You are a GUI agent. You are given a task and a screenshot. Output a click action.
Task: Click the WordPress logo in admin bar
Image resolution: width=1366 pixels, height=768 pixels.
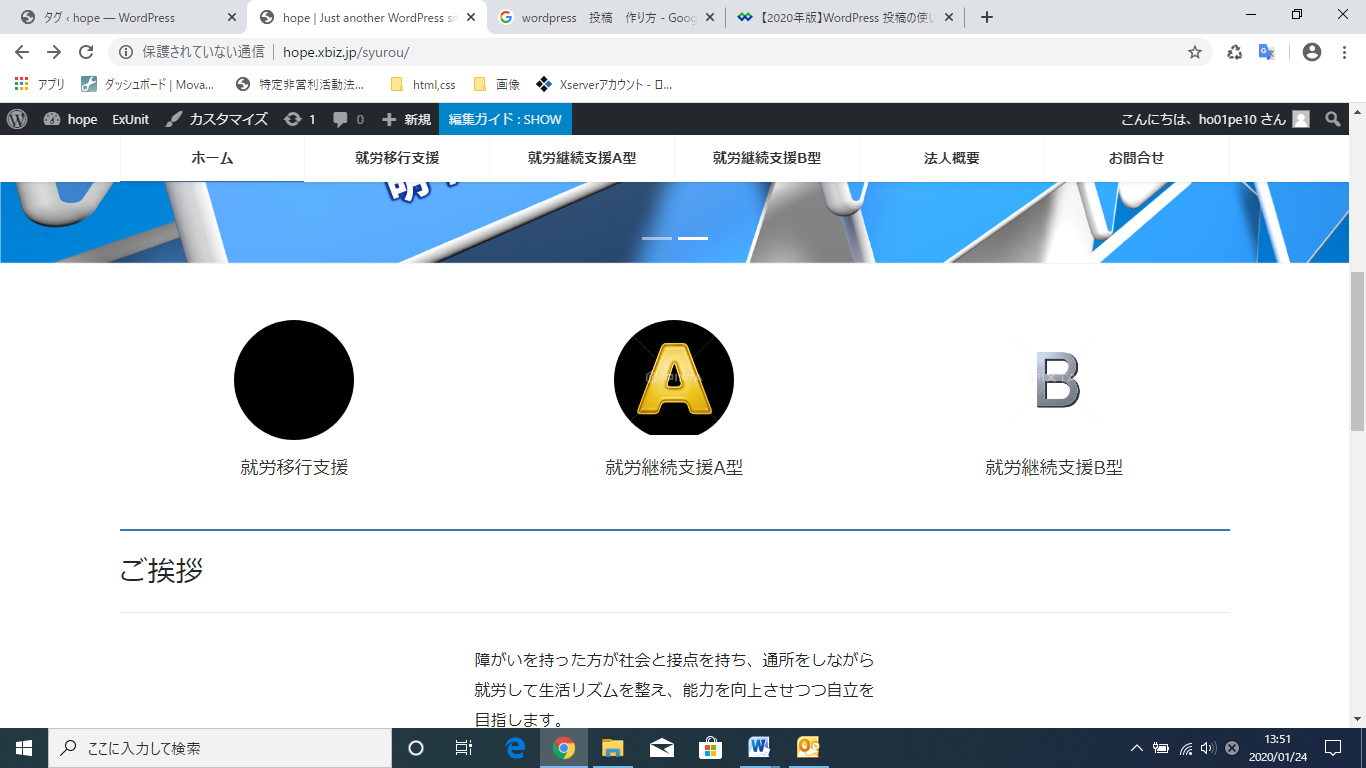click(x=17, y=119)
